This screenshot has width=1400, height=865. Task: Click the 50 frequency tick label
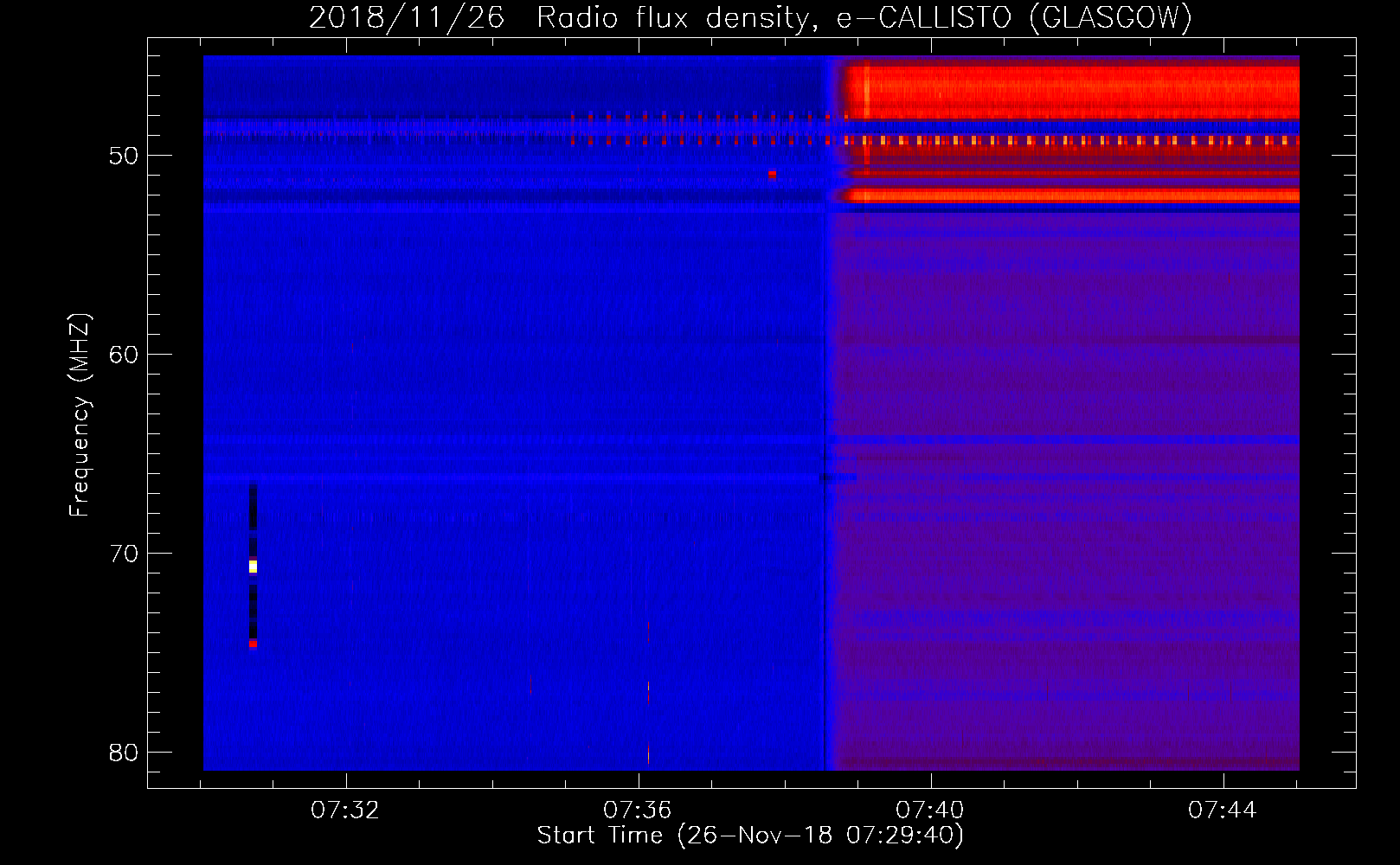[124, 156]
